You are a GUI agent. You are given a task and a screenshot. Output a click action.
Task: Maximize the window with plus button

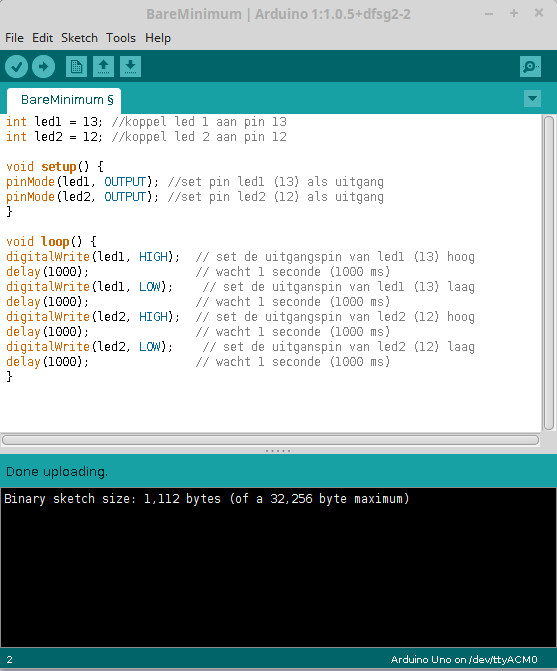pyautogui.click(x=514, y=14)
